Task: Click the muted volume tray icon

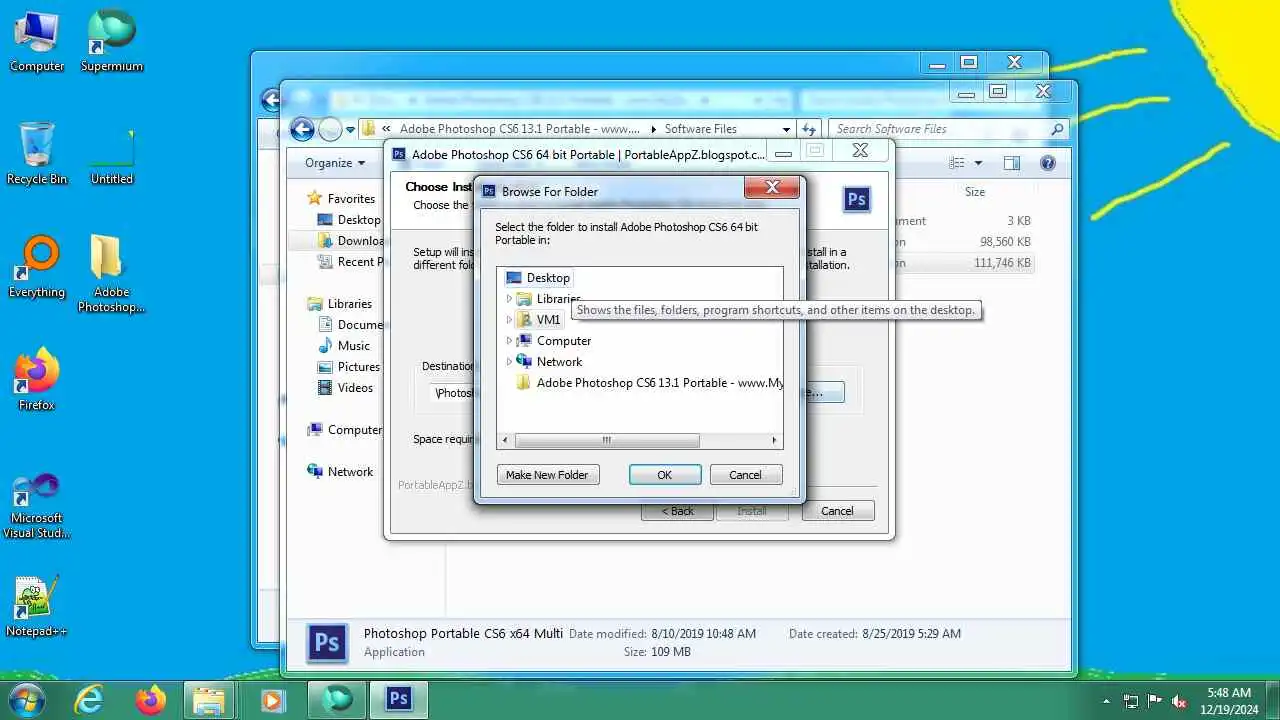Action: [1180, 701]
